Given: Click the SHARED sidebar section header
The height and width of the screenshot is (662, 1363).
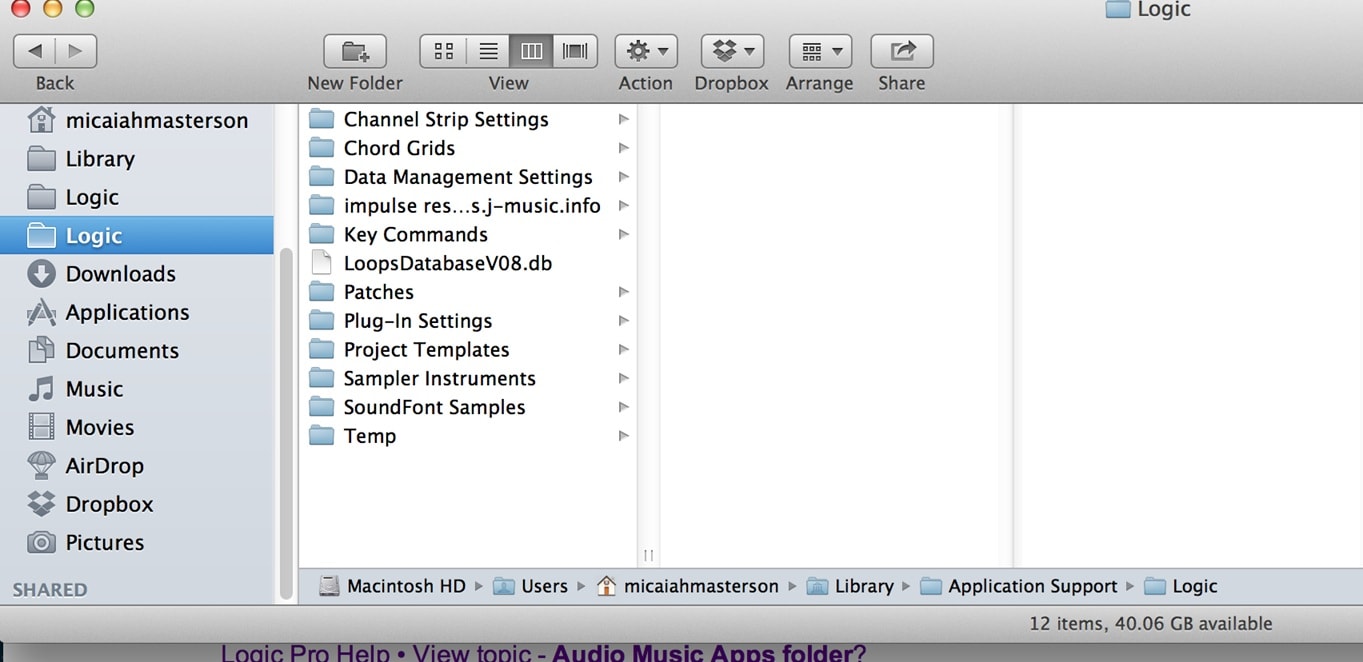Looking at the screenshot, I should [50, 590].
